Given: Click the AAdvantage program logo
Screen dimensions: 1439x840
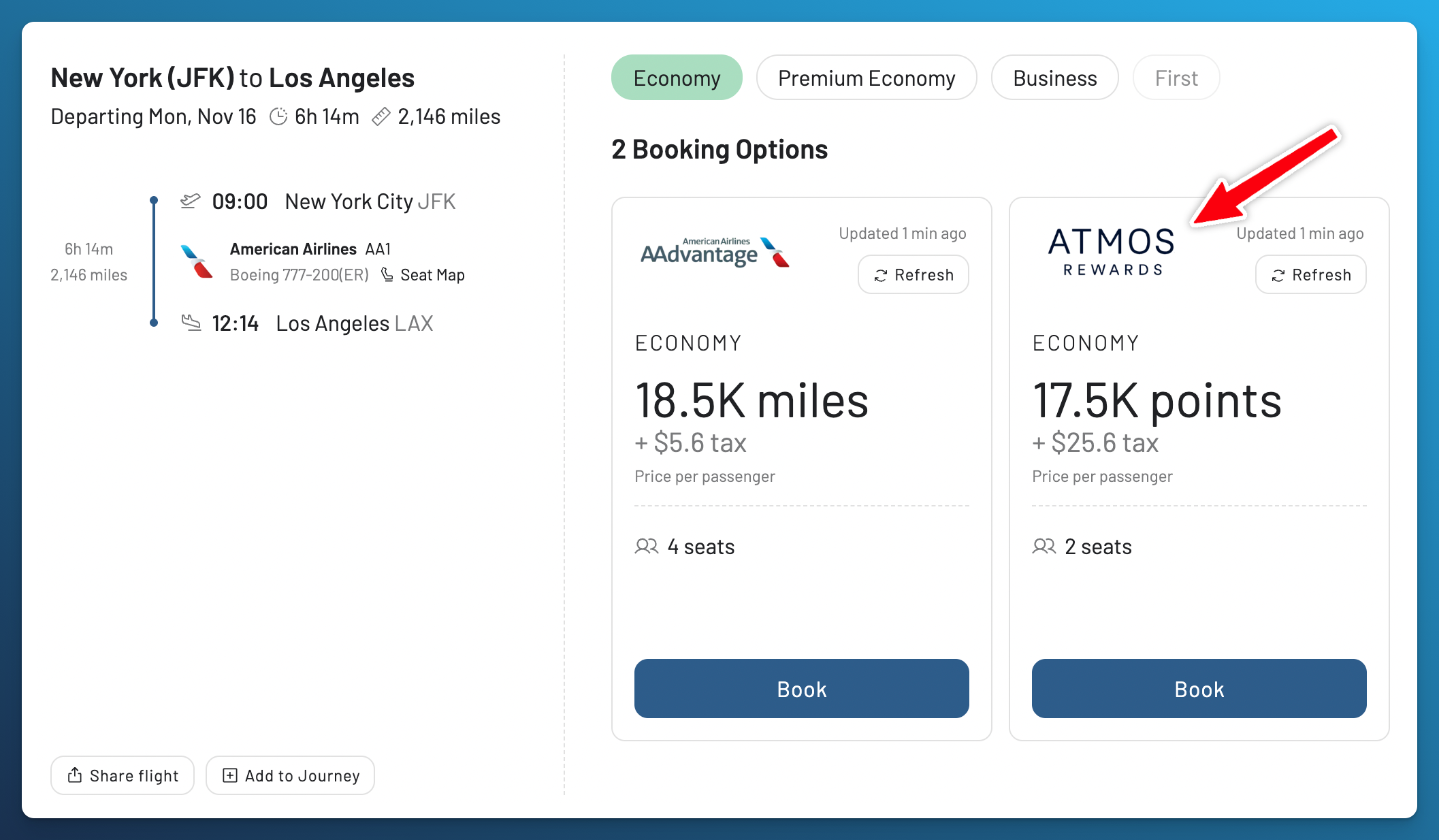Looking at the screenshot, I should (715, 252).
